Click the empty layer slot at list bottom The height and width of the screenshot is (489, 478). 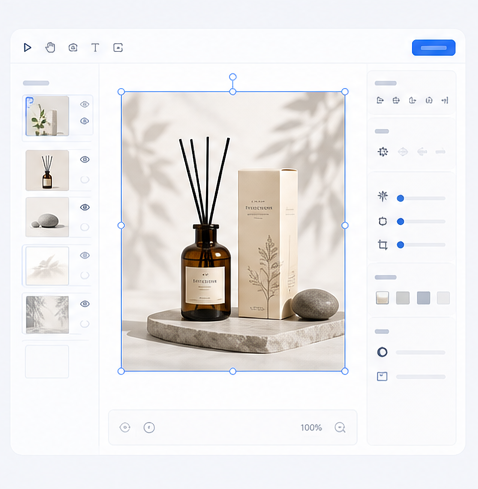point(47,362)
